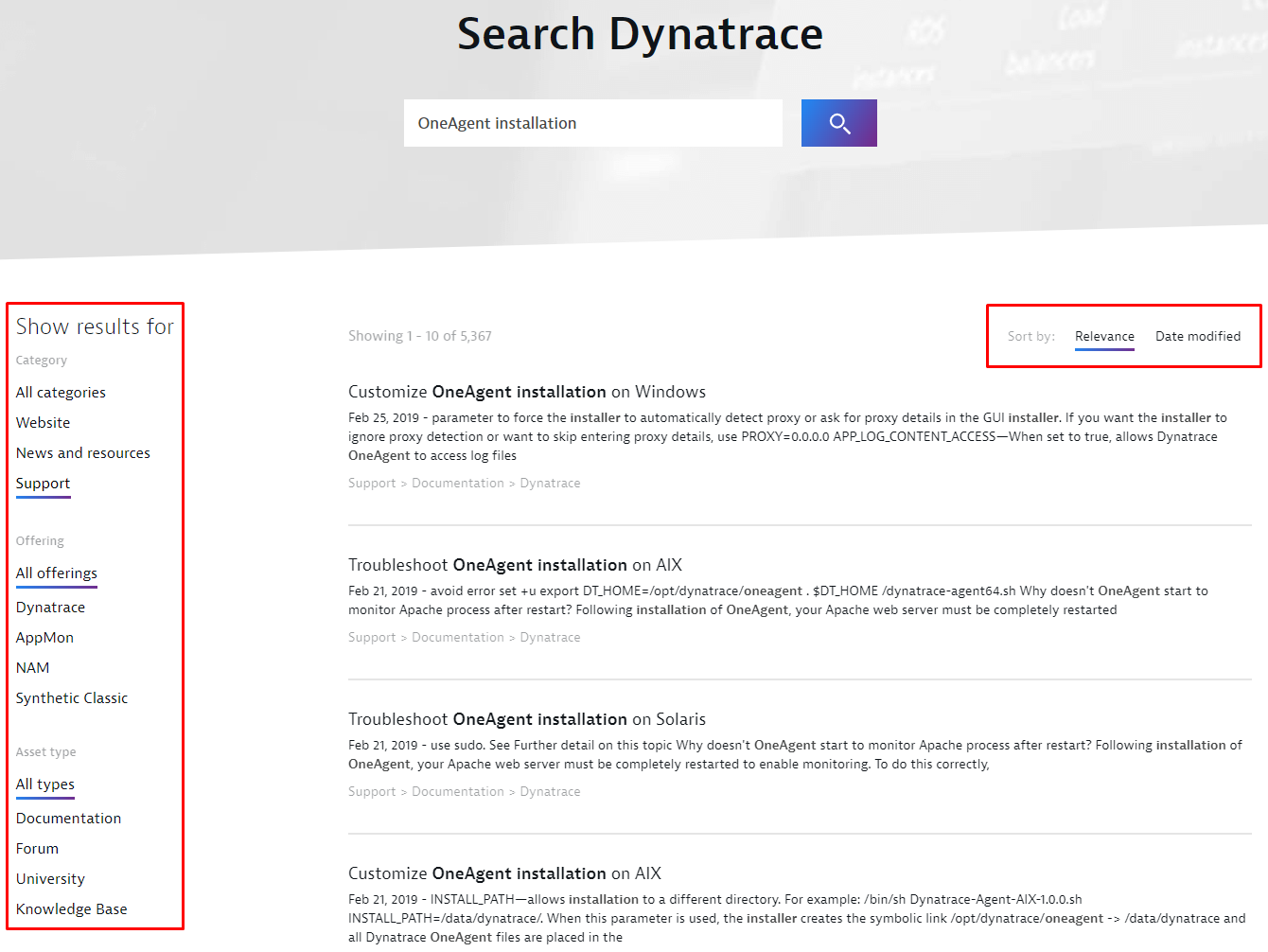
Task: Click the magnifying glass search button
Action: (x=838, y=123)
